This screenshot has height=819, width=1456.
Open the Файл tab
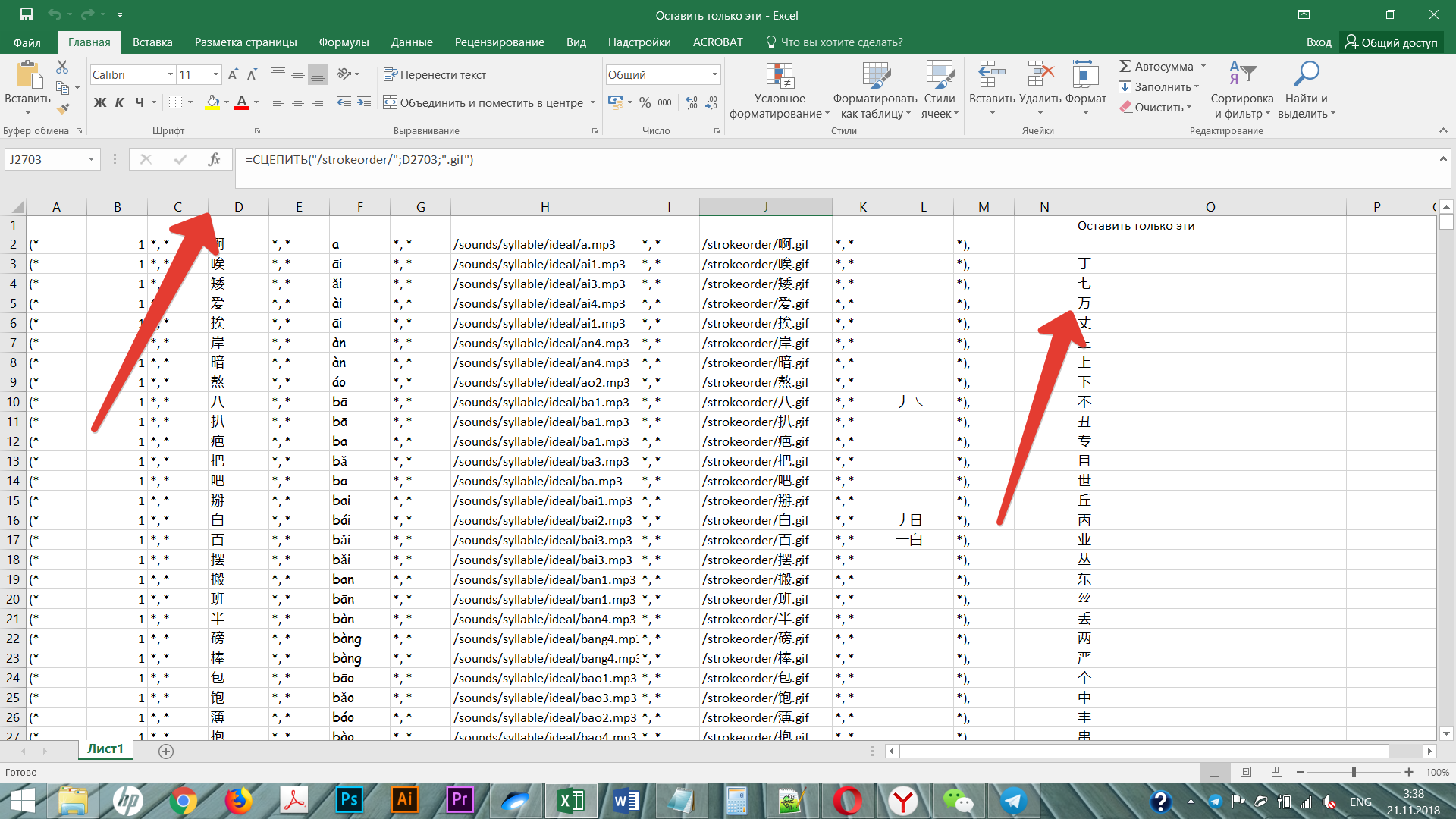click(27, 42)
